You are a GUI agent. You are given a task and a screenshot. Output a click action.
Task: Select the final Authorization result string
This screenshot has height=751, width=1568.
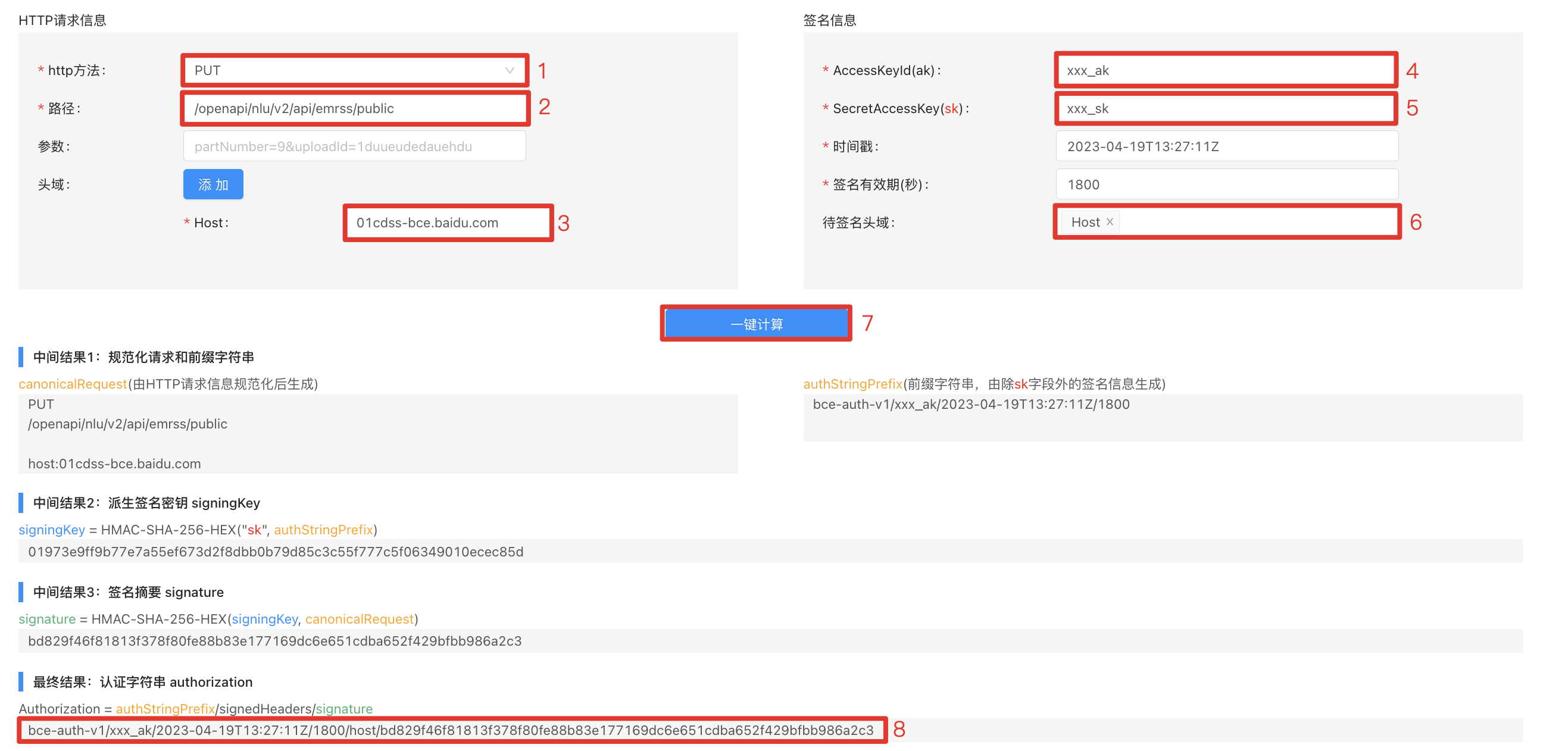coord(451,731)
